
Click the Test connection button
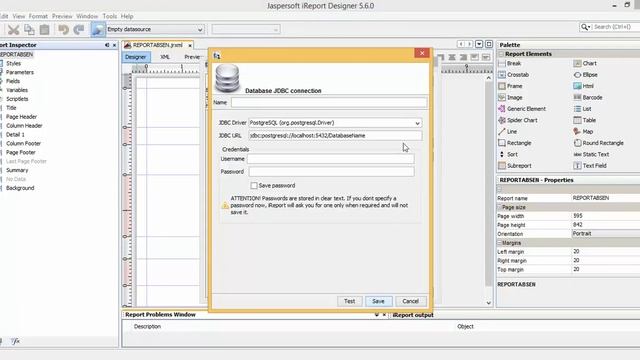pos(349,301)
